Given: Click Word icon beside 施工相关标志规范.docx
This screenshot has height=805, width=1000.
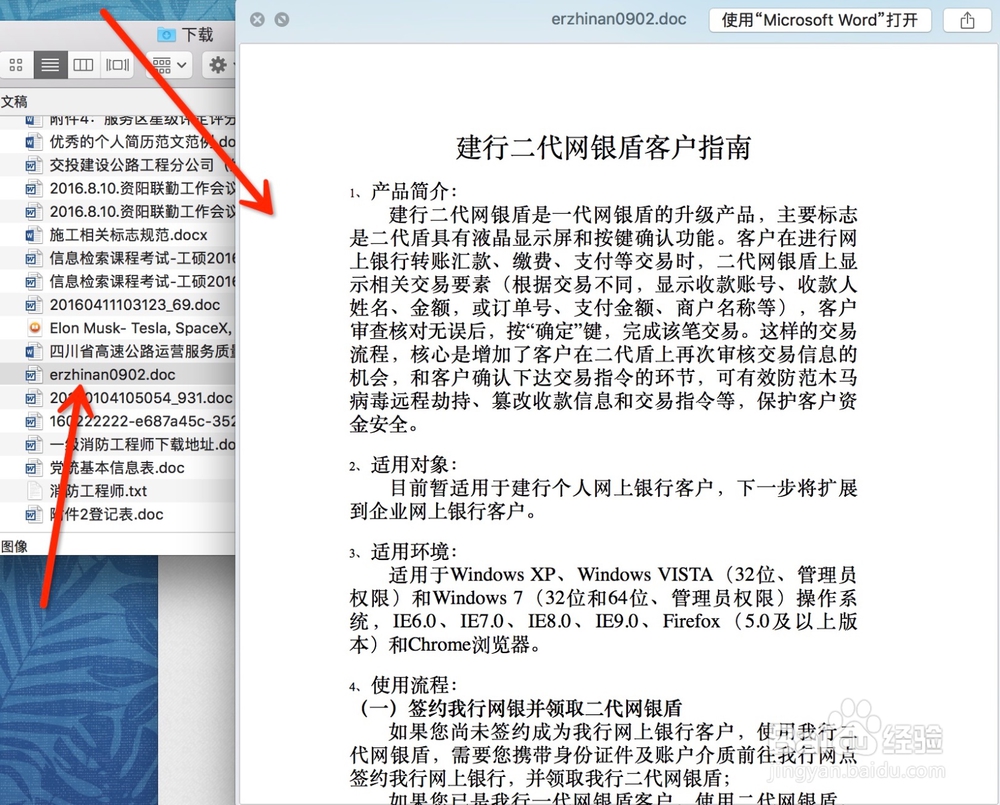Looking at the screenshot, I should [34, 235].
